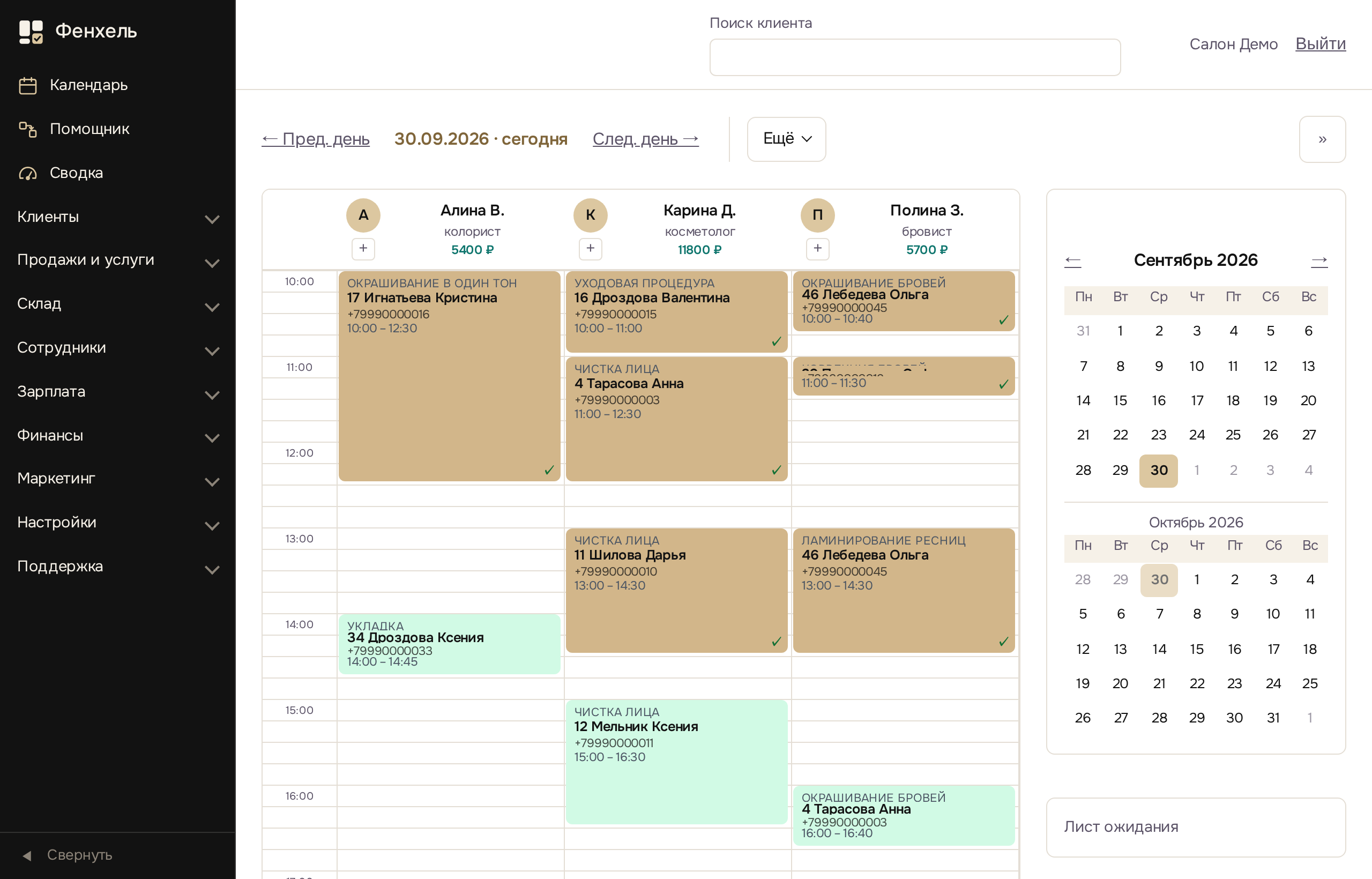Screen dimensions: 1372x879
Task: Expand the Клиенты menu section
Action: pyautogui.click(x=117, y=217)
